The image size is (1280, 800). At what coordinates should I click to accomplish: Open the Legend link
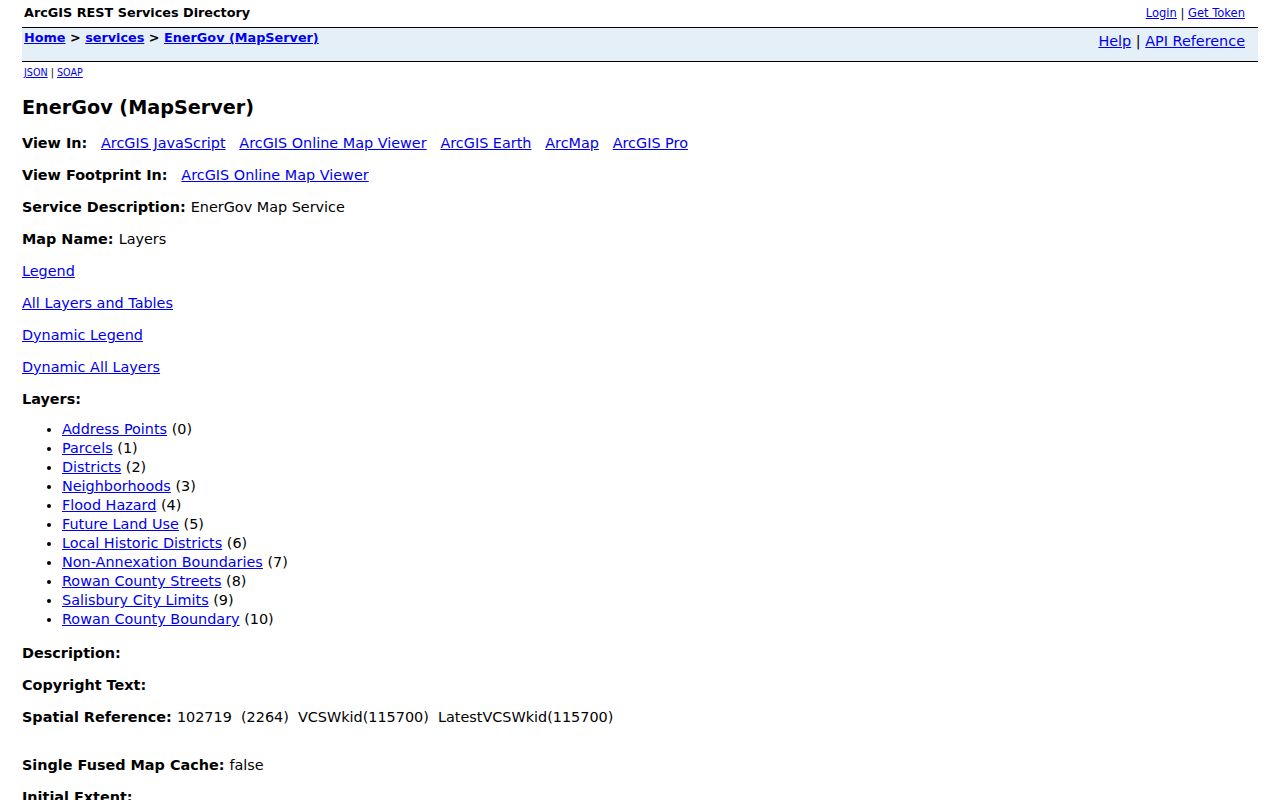click(x=48, y=271)
